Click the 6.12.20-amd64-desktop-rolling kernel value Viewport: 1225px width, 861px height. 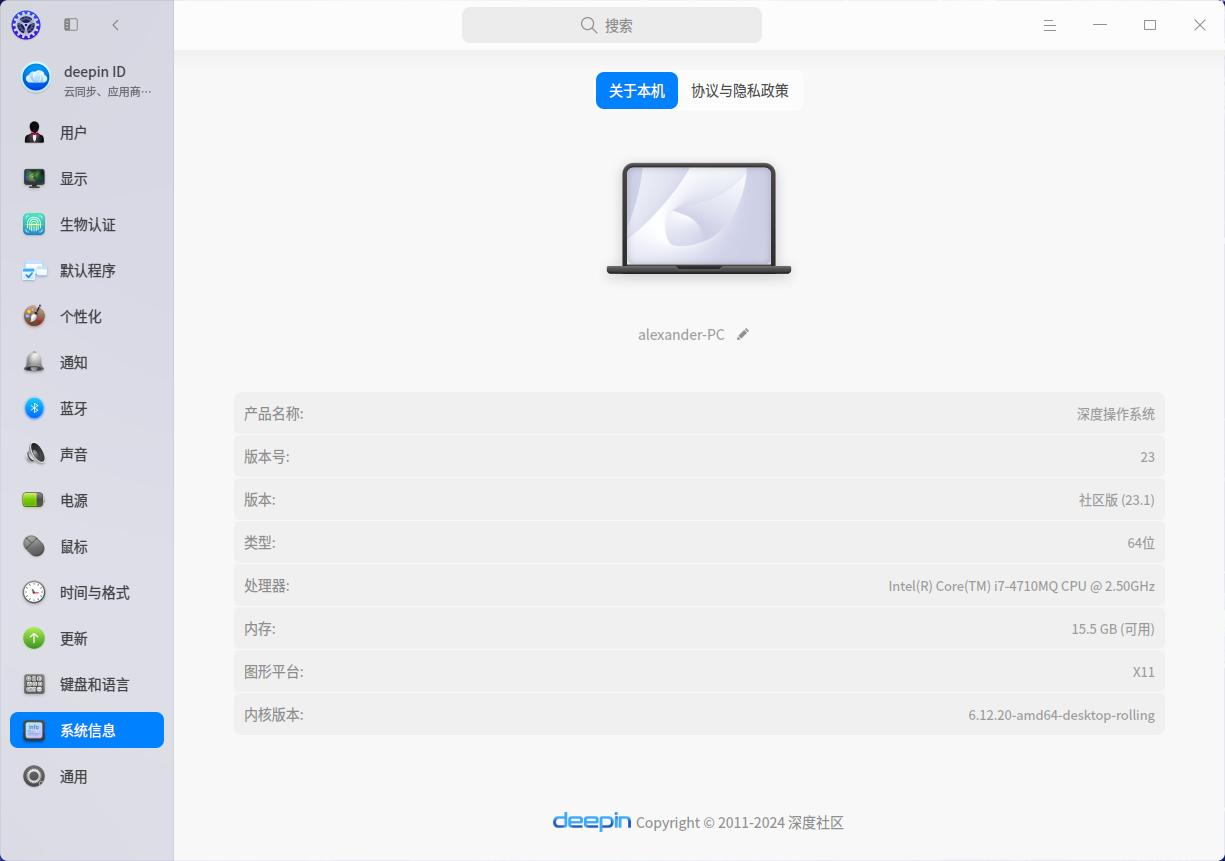pyautogui.click(x=1062, y=714)
